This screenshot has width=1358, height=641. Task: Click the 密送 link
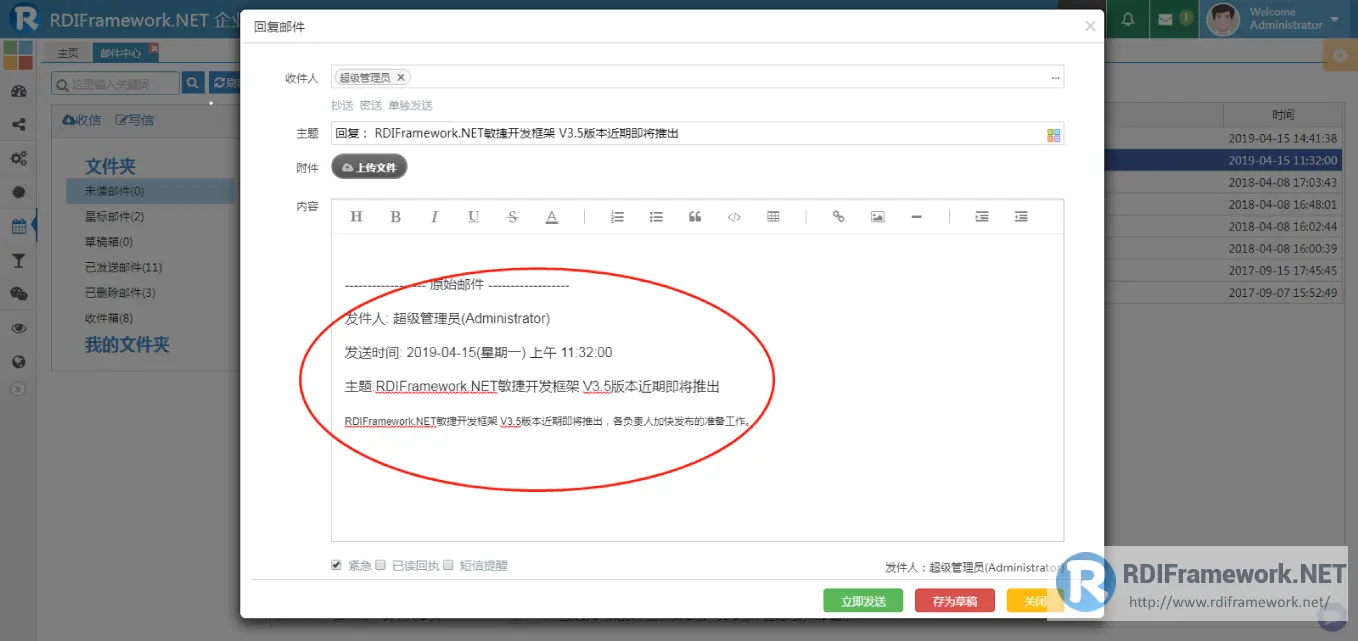pyautogui.click(x=371, y=105)
